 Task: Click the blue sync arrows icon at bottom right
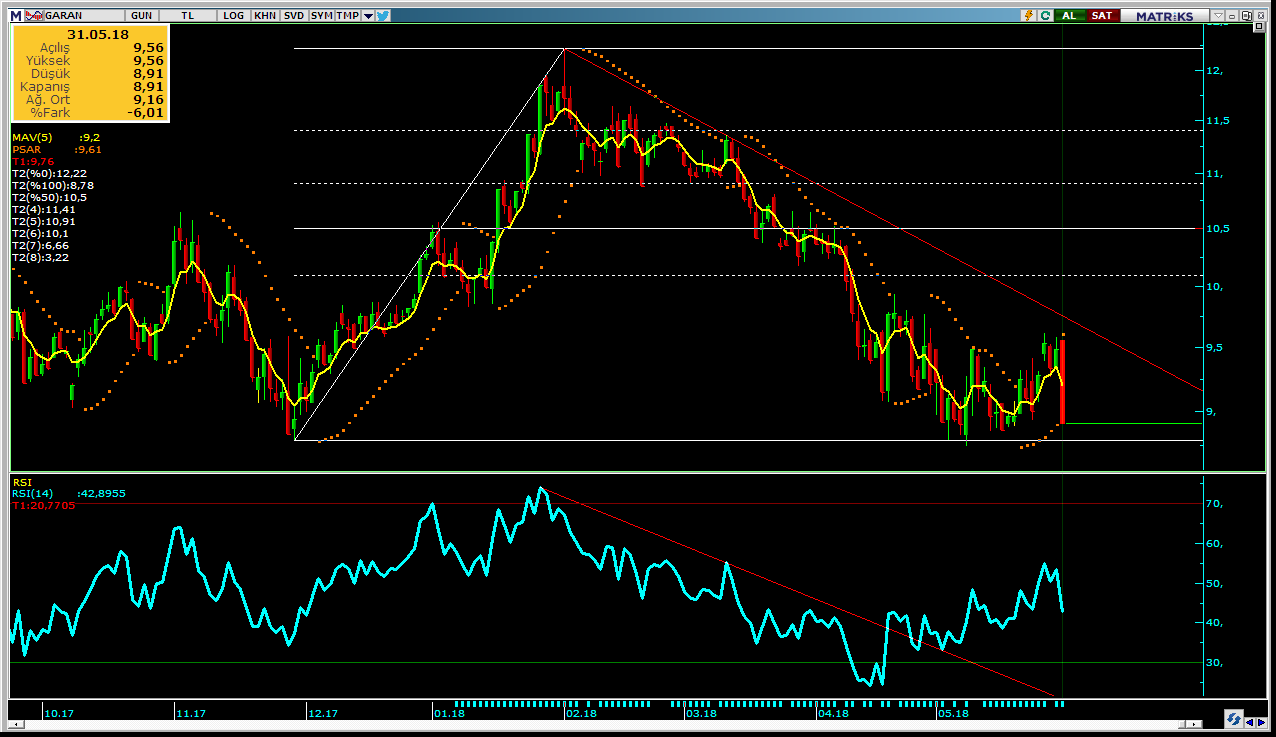click(x=1234, y=718)
